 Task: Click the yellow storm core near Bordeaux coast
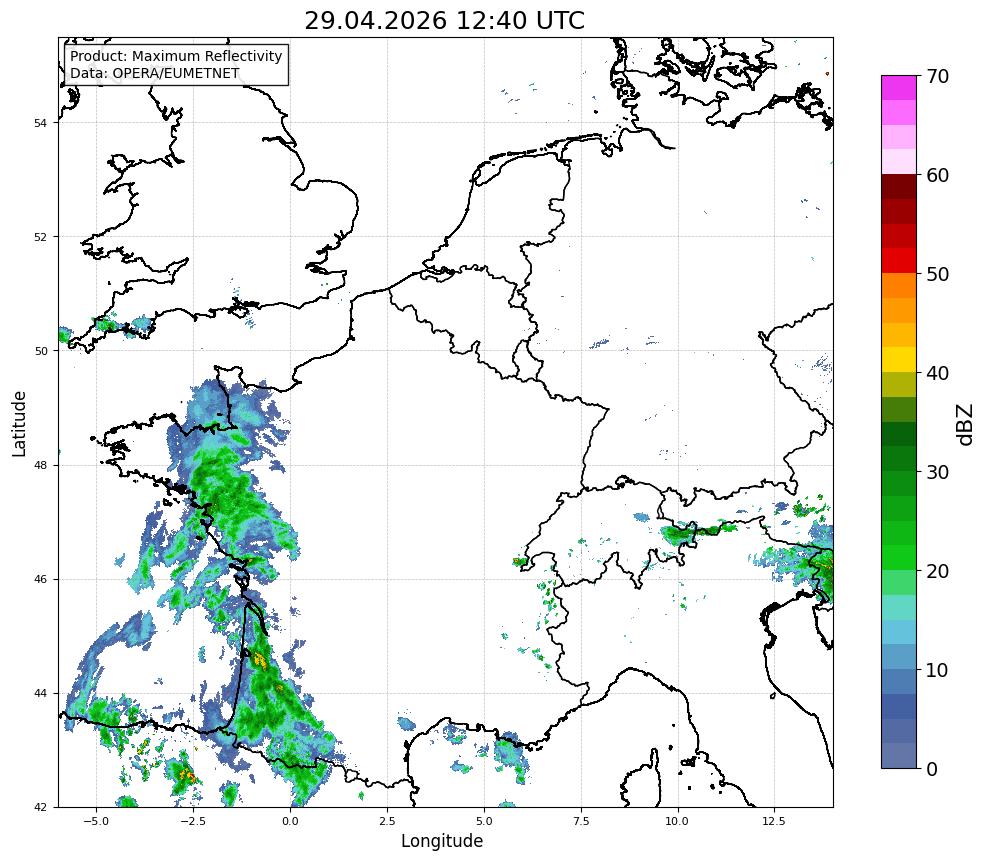[x=259, y=660]
